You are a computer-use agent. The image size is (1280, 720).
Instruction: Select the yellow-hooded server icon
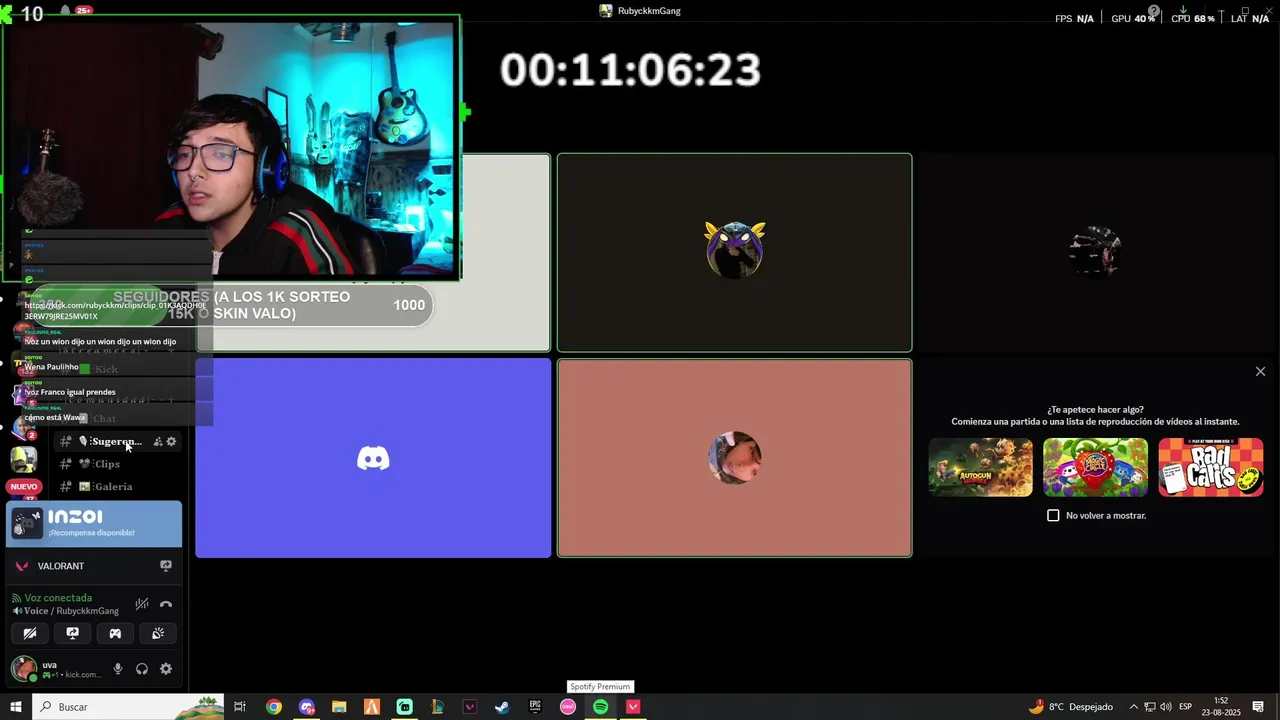[x=23, y=460]
